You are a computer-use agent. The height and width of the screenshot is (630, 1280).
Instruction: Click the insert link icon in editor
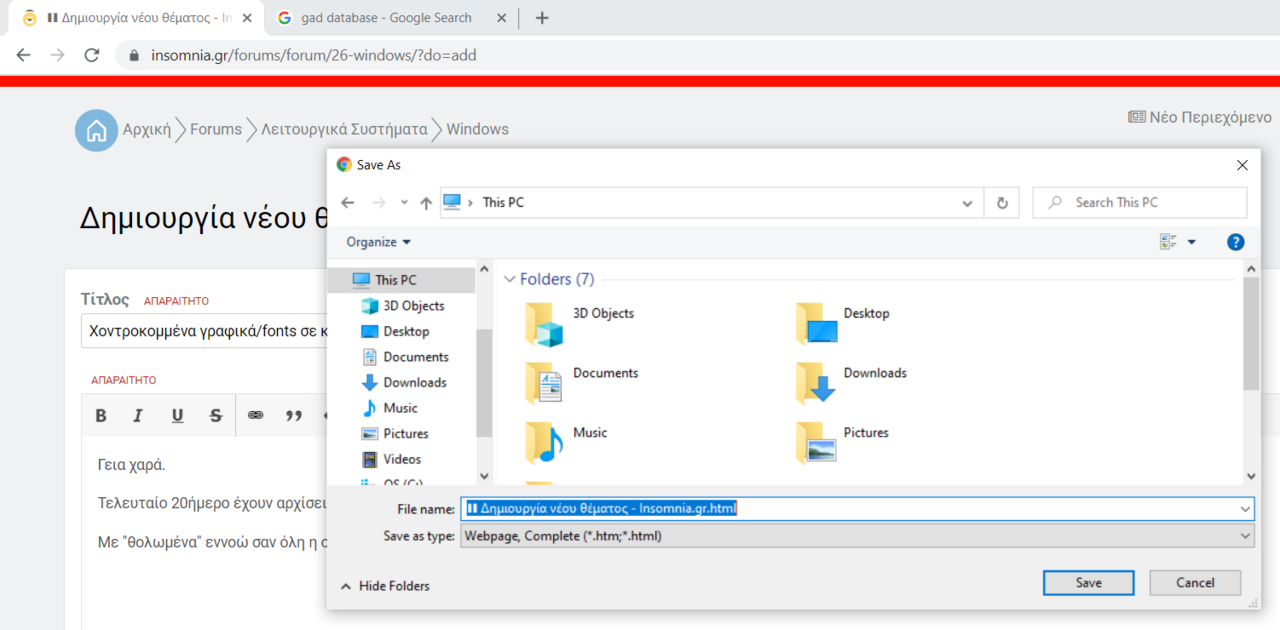click(255, 416)
